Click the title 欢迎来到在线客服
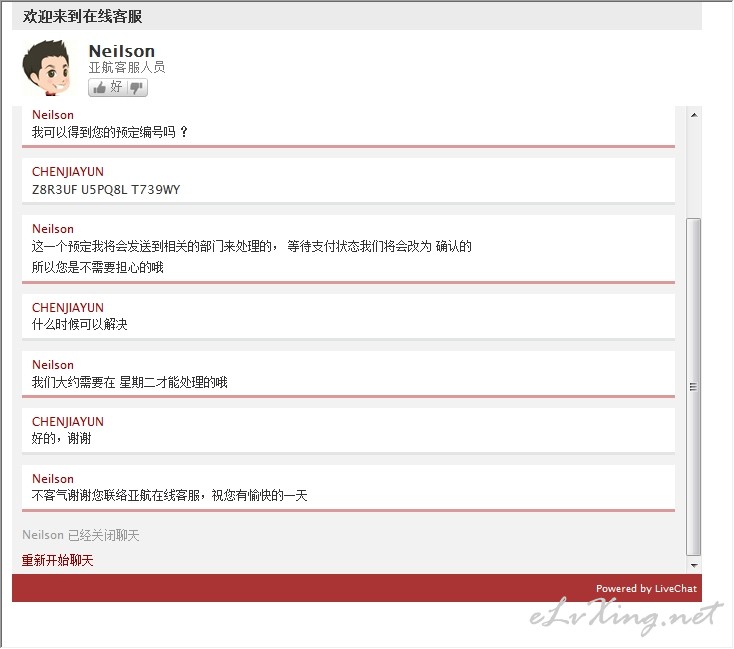Viewport: 734px width, 649px height. click(x=82, y=16)
